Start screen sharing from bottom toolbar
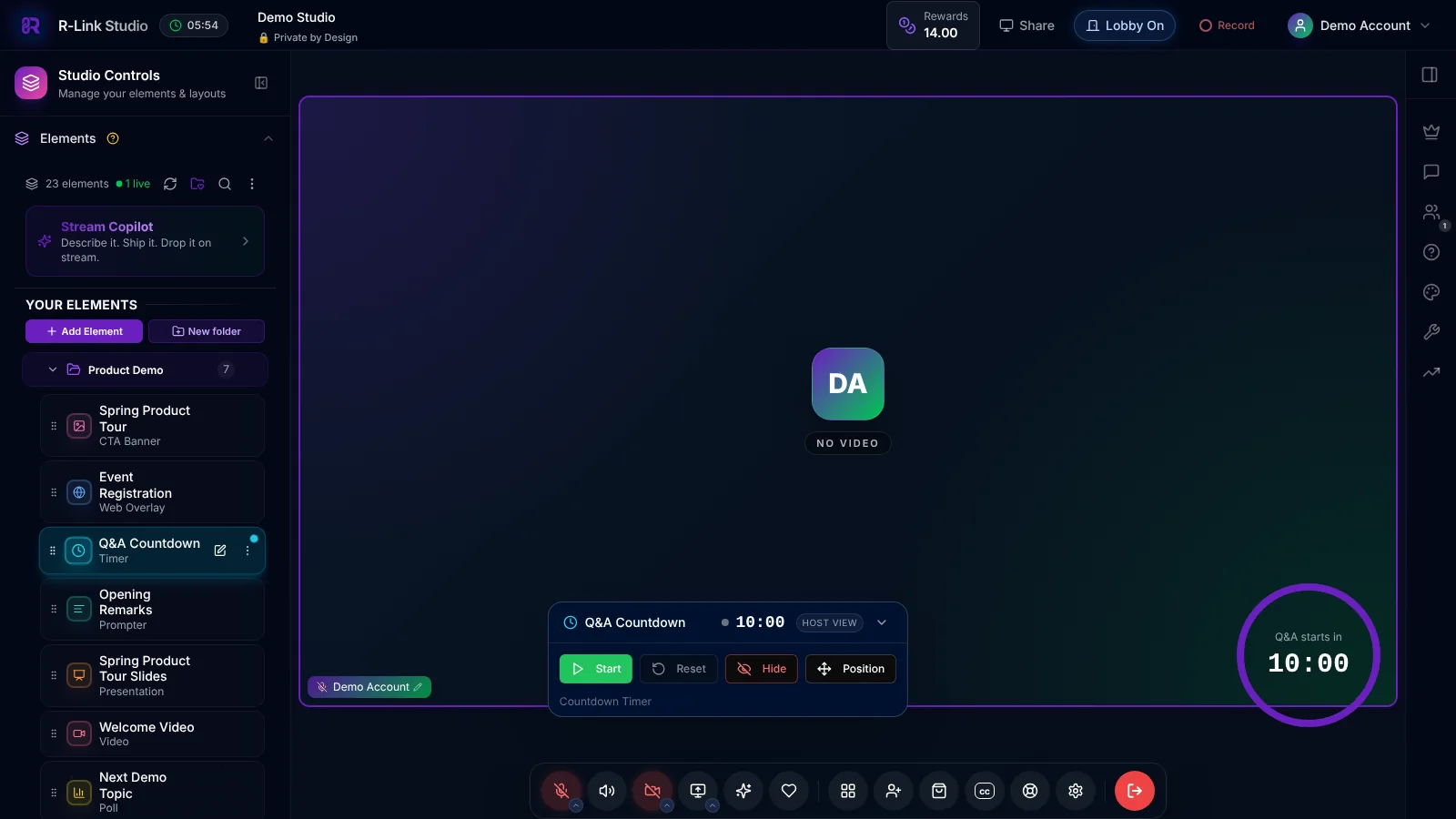This screenshot has height=819, width=1456. 698,791
